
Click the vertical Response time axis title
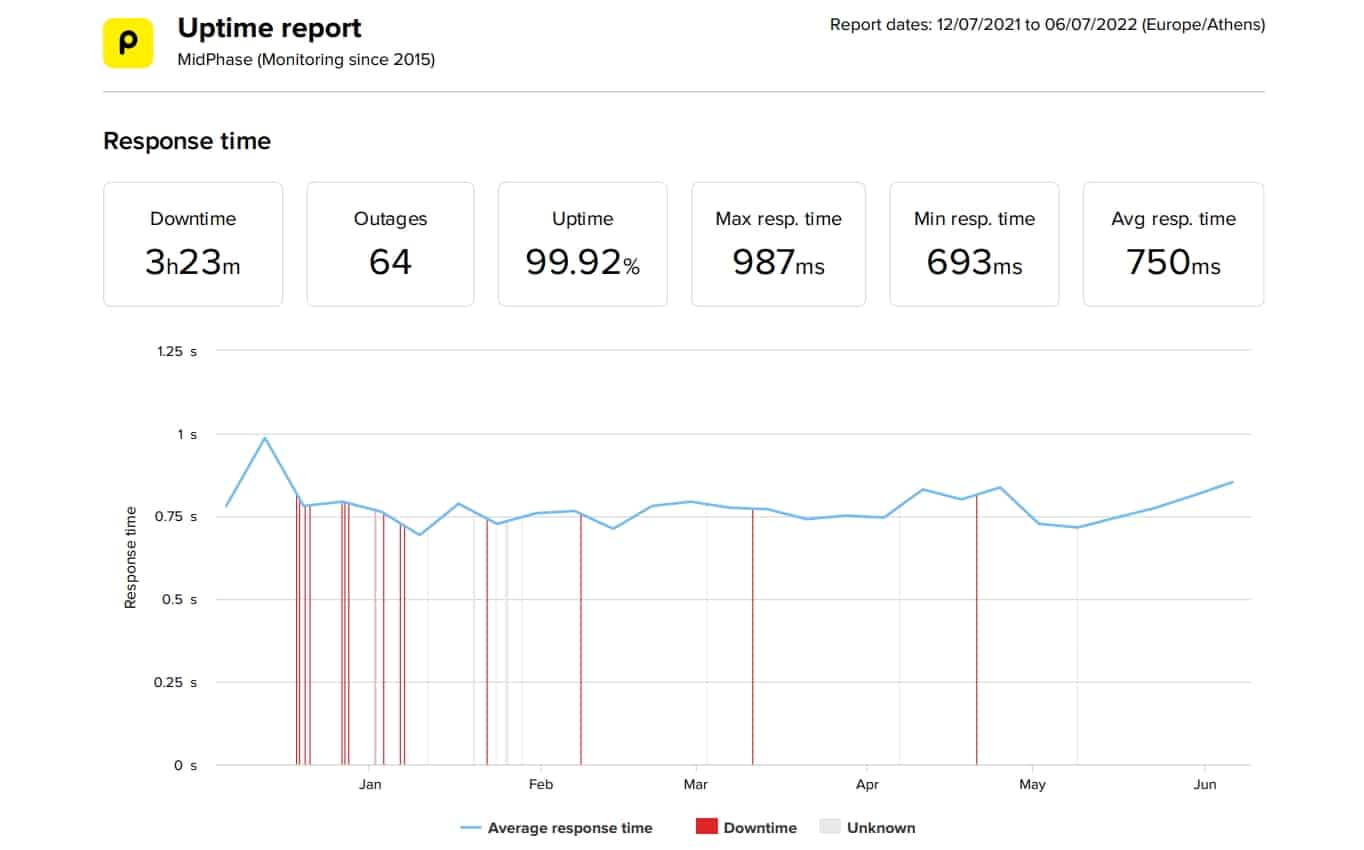[130, 558]
